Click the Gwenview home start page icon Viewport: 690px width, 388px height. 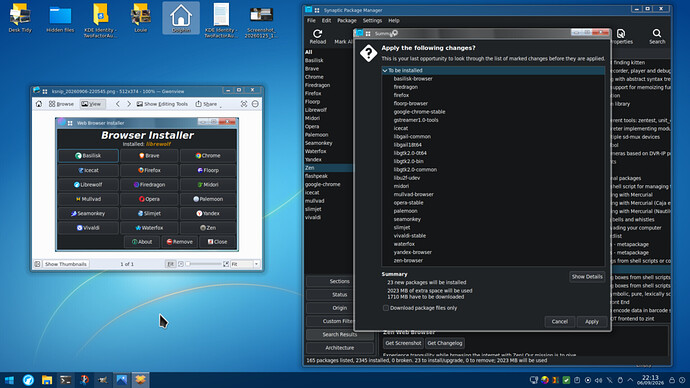tap(39, 104)
